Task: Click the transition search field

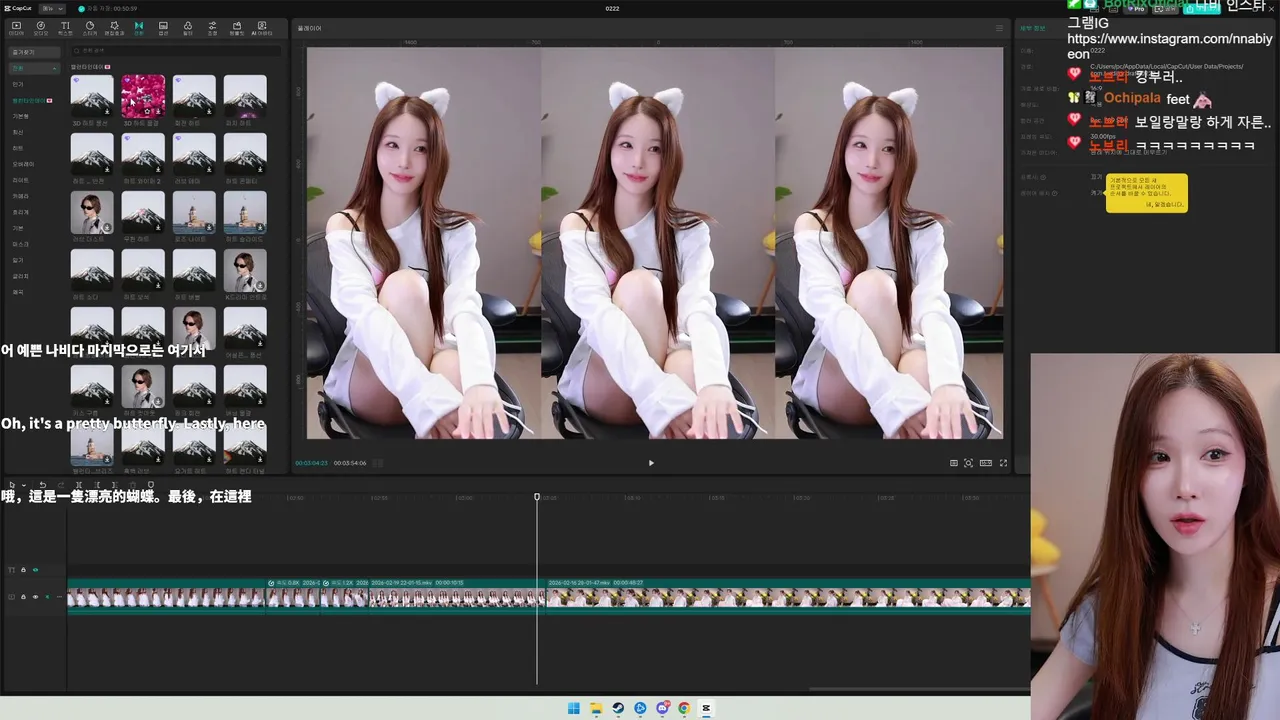Action: 175,51
